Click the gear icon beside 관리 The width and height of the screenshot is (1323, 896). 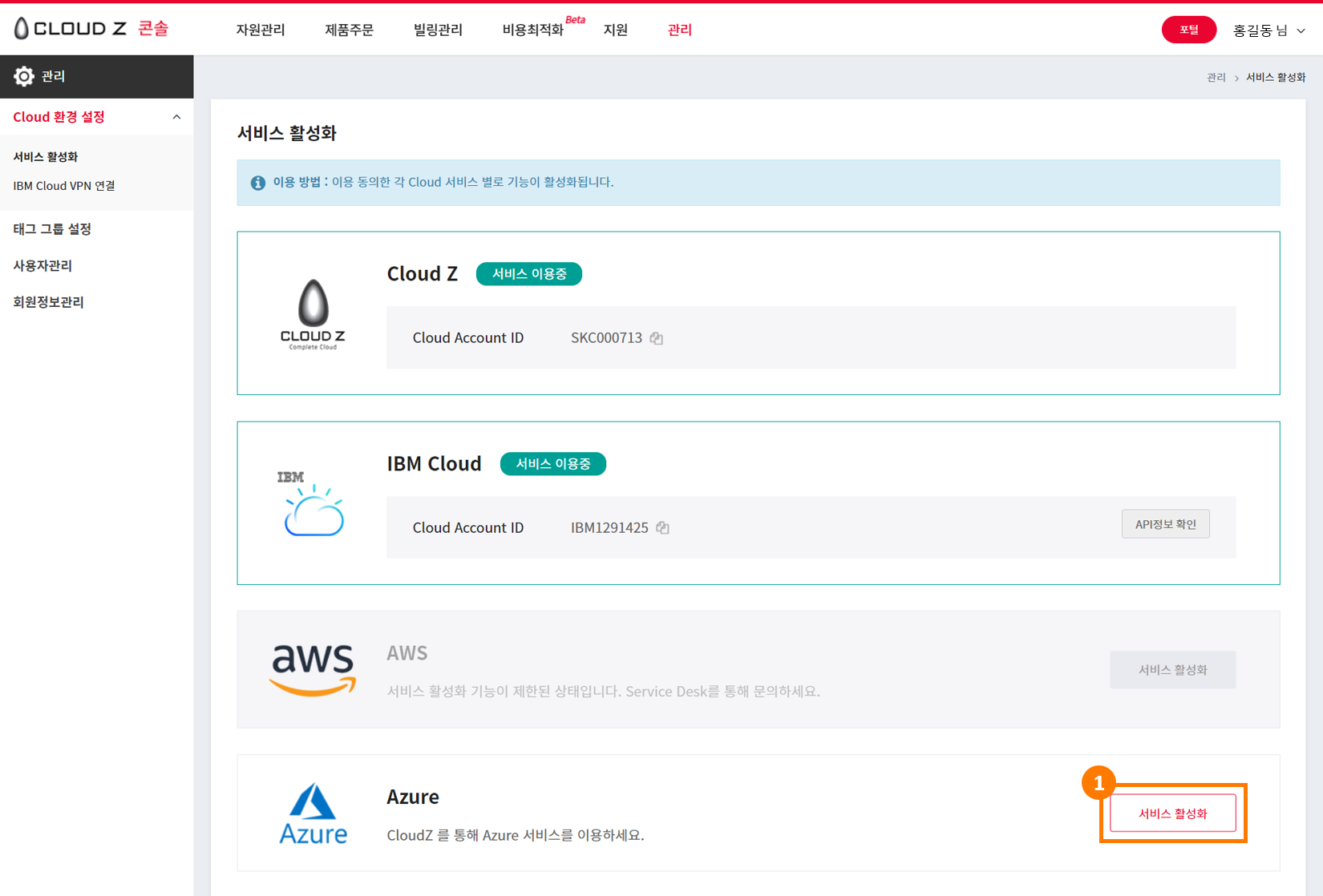(24, 76)
